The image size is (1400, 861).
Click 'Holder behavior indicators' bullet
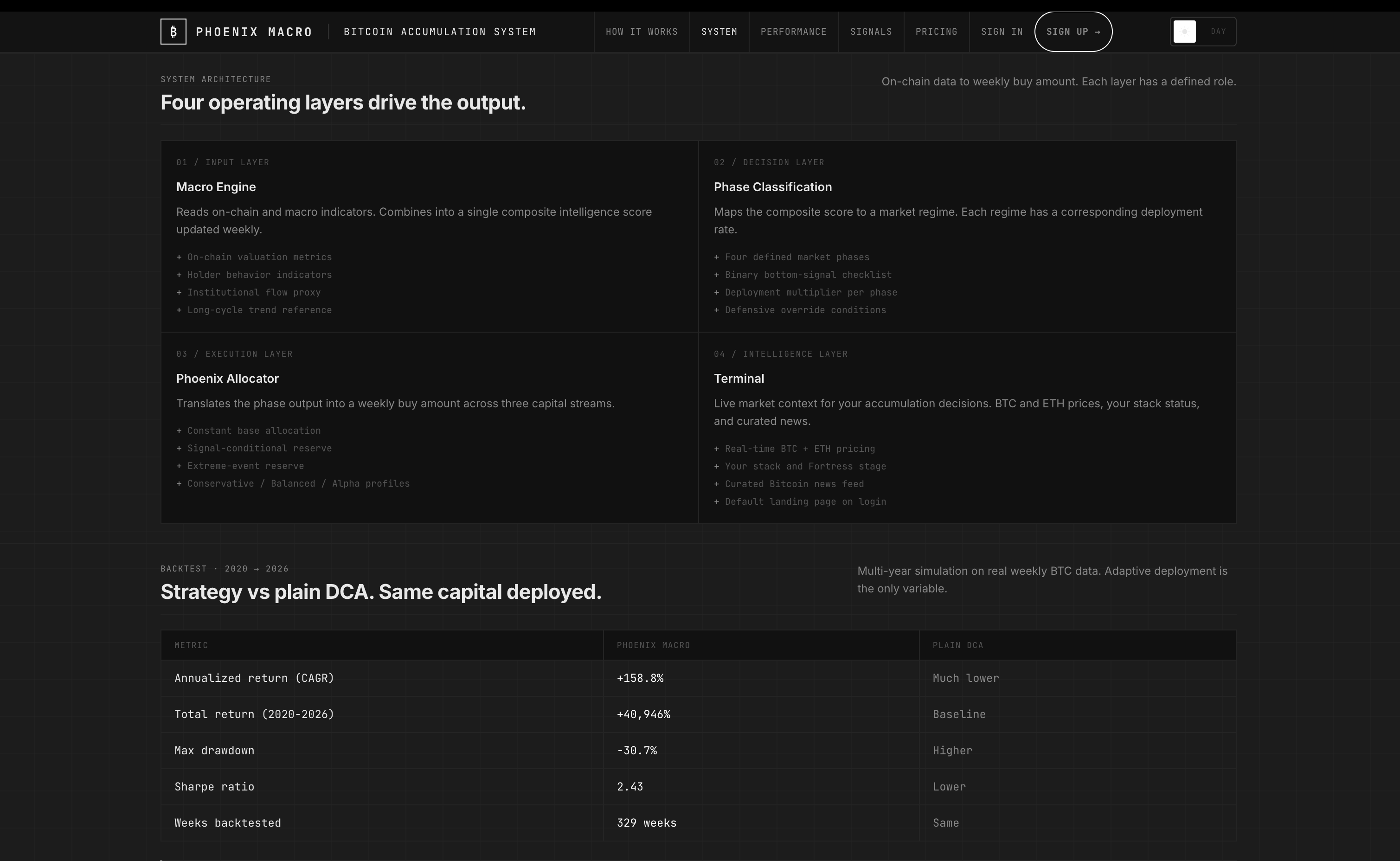254,275
